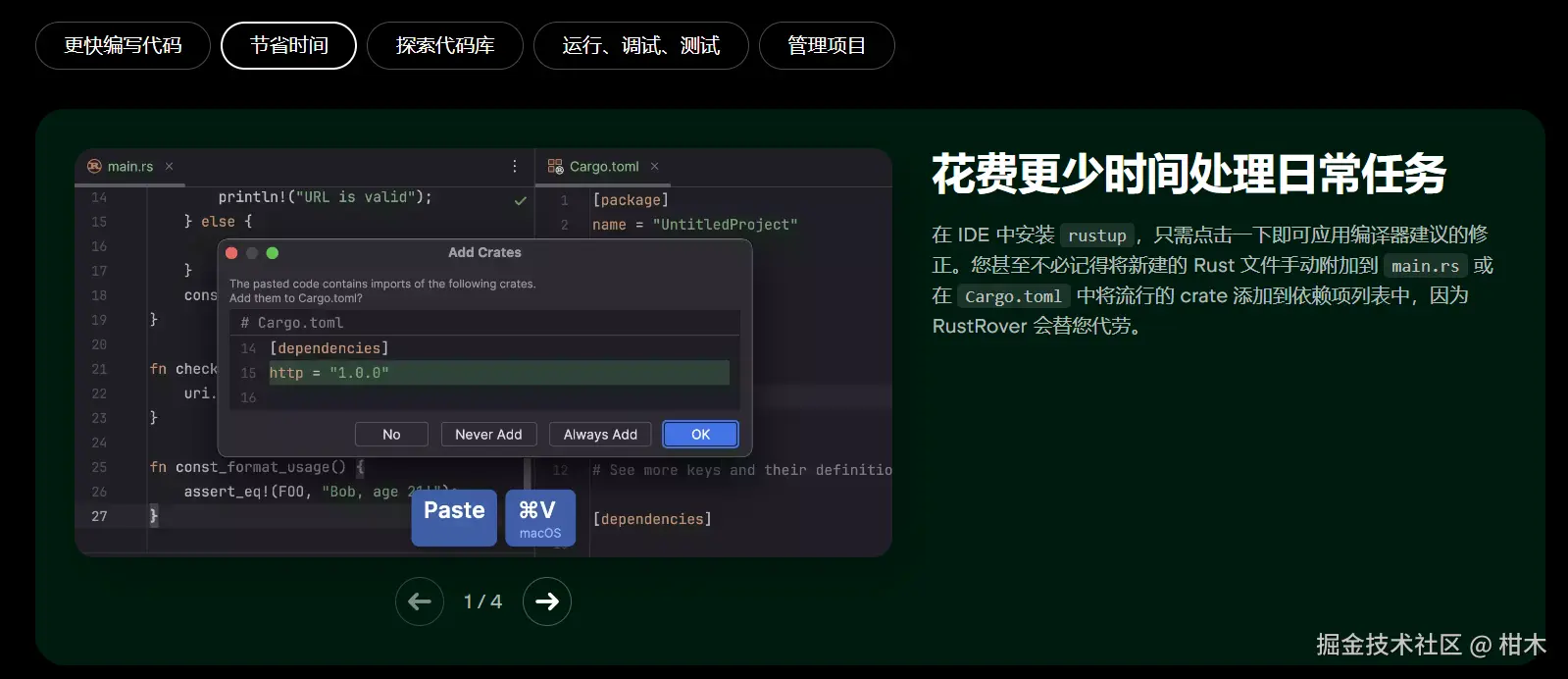Viewport: 1568px width, 679px height.
Task: Click println!("URL is valid") code line
Action: (326, 197)
